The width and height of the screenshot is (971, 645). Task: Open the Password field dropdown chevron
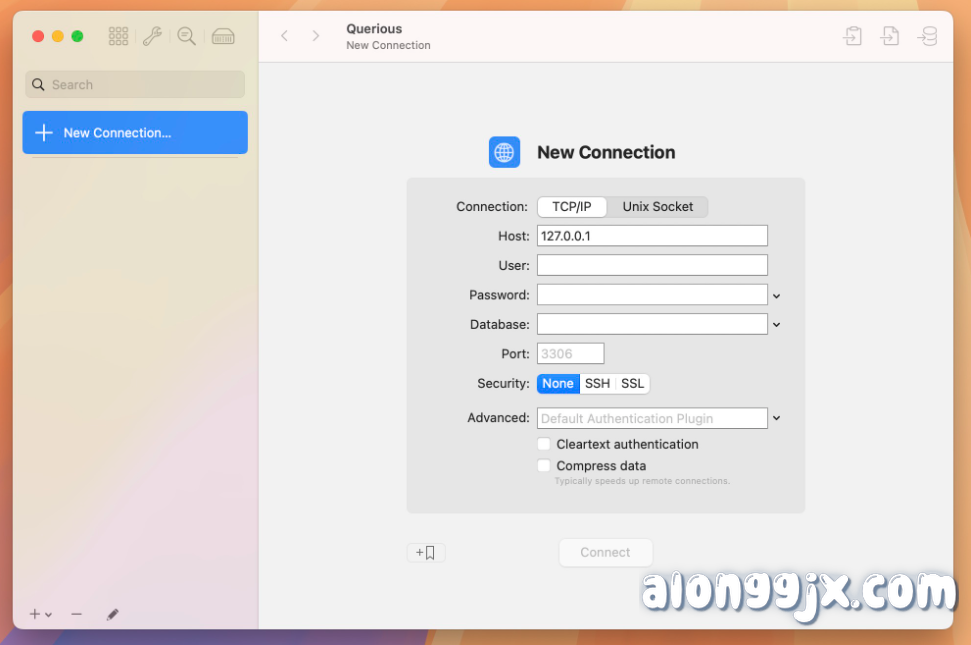point(777,295)
